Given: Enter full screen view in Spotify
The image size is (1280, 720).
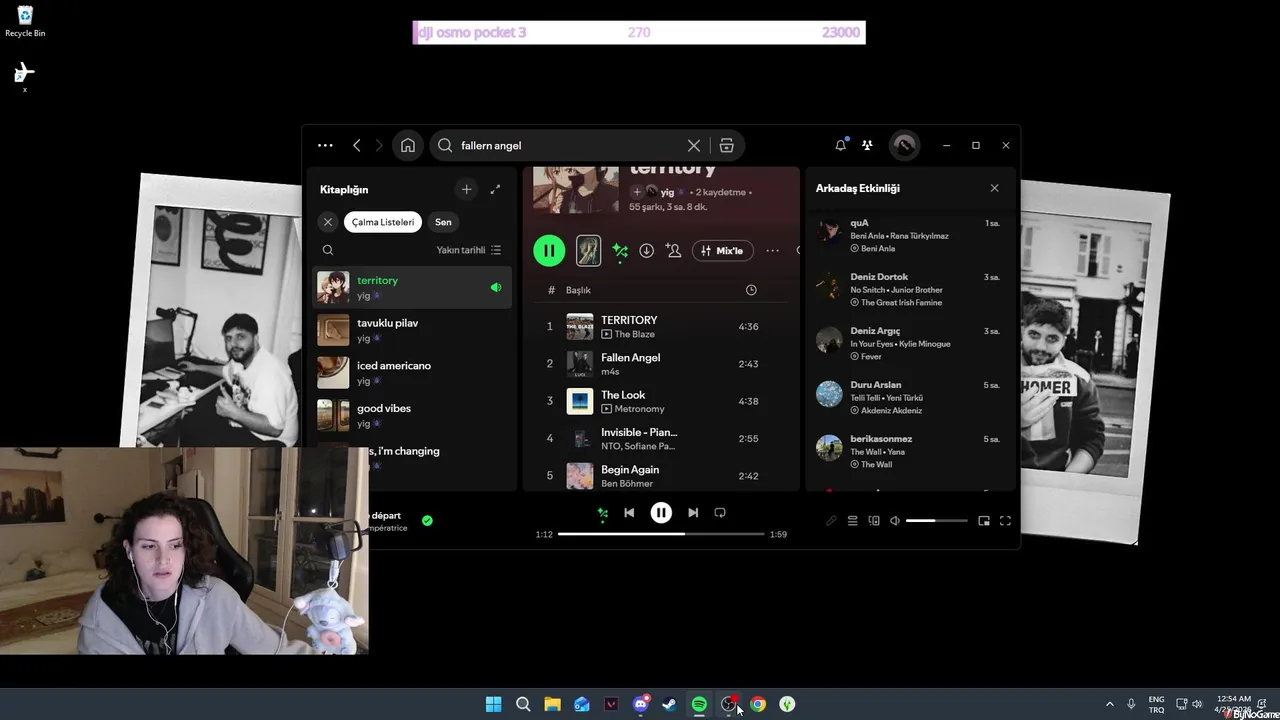Looking at the screenshot, I should [x=1006, y=521].
